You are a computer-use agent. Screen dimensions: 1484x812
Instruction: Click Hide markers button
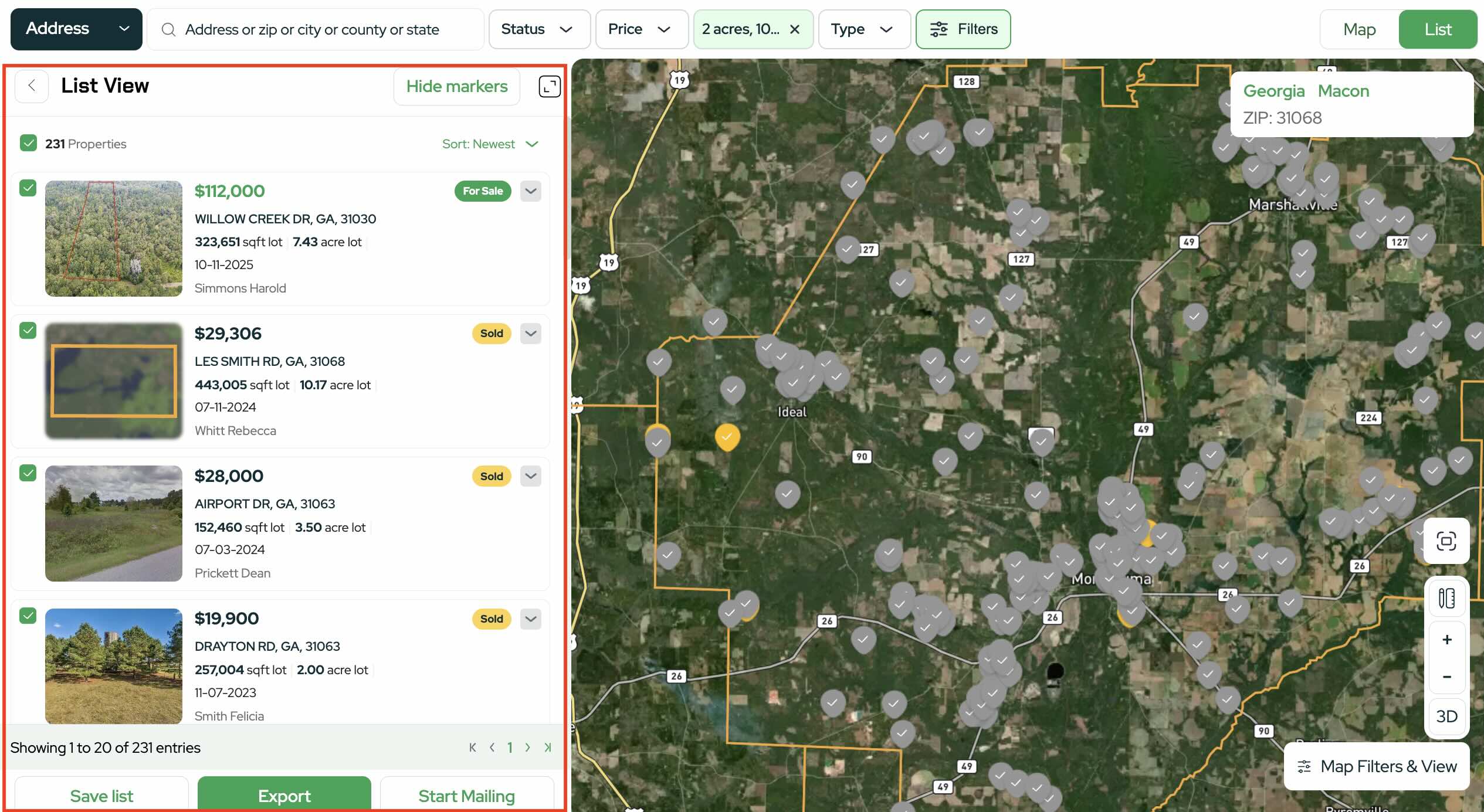[x=457, y=86]
